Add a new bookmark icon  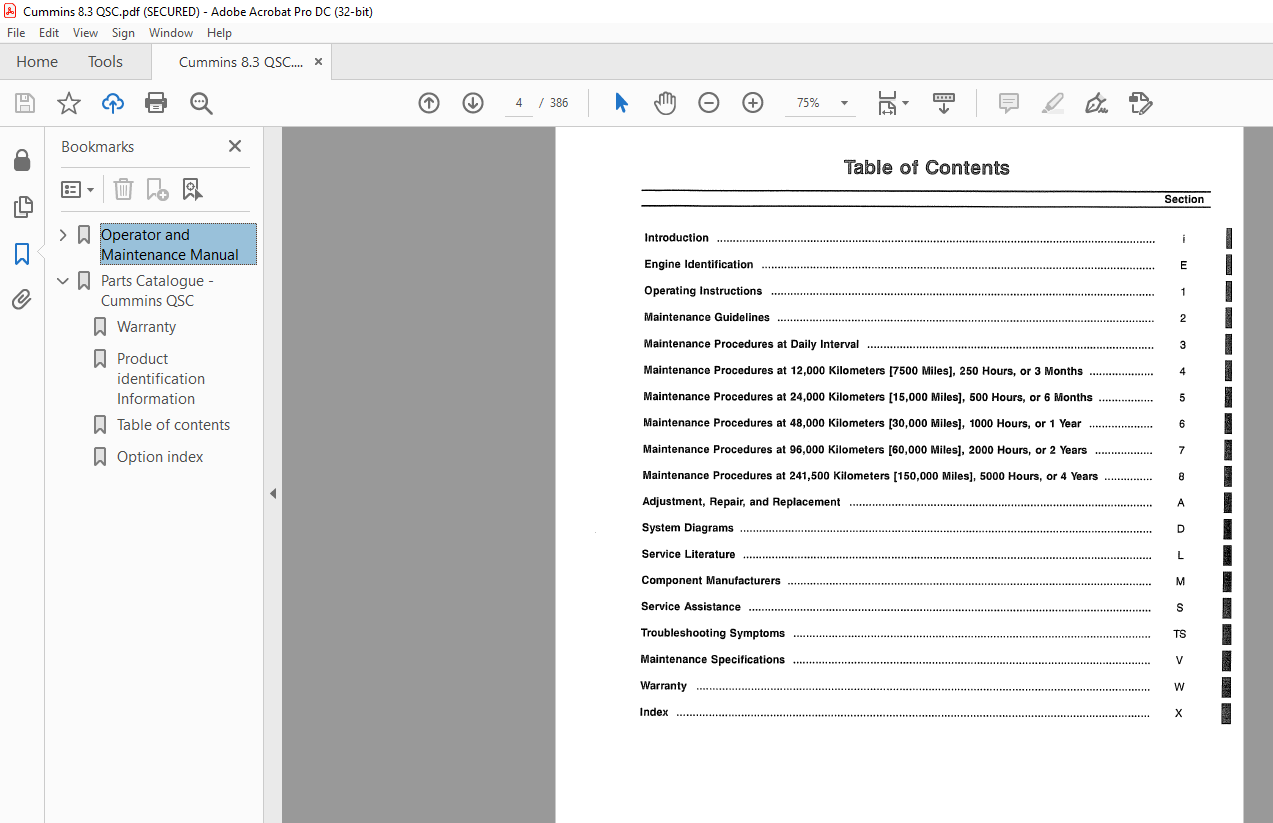(x=157, y=189)
